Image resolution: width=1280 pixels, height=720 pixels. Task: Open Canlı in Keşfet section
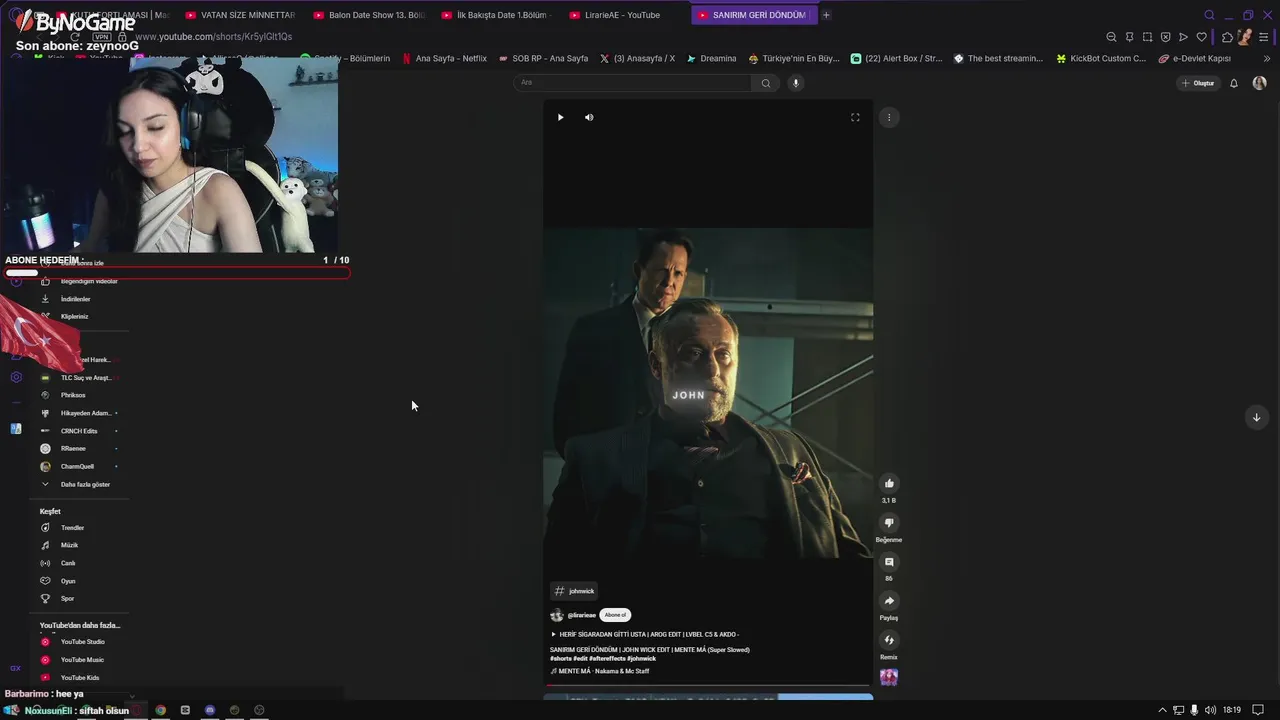tap(59, 563)
